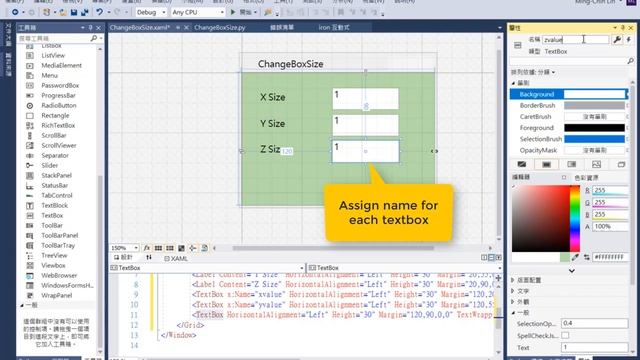This screenshot has height=360, width=640.
Task: Open Properties wrench view
Action: (617, 39)
